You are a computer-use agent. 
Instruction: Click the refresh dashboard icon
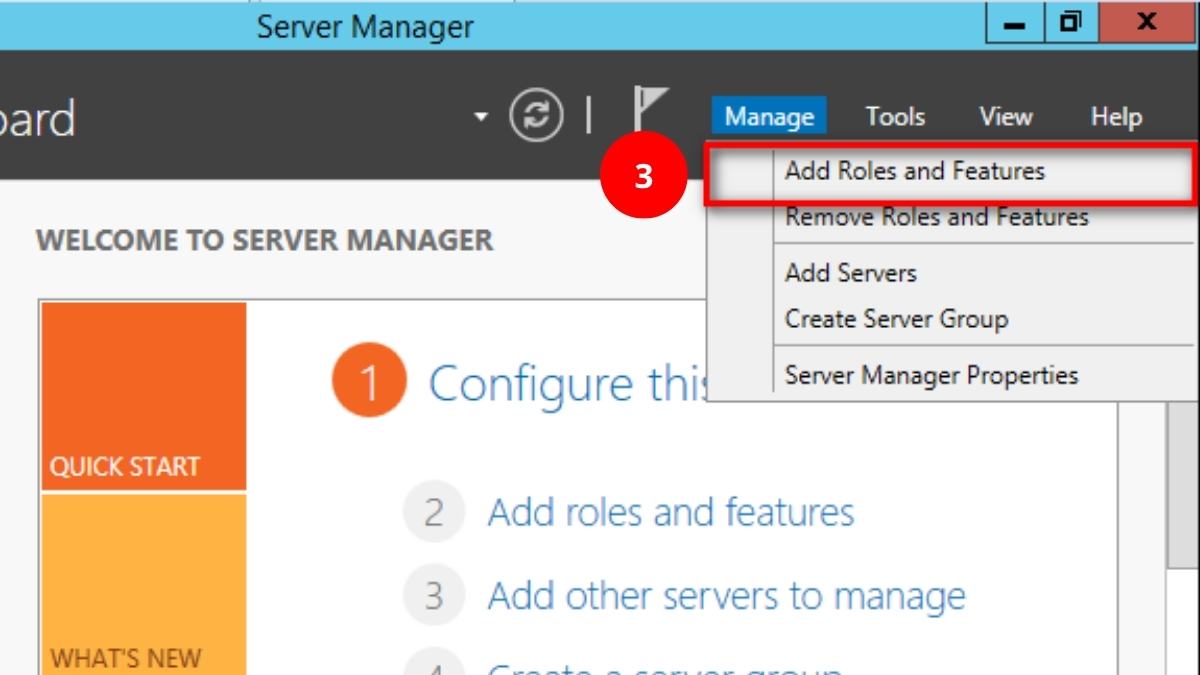(537, 116)
